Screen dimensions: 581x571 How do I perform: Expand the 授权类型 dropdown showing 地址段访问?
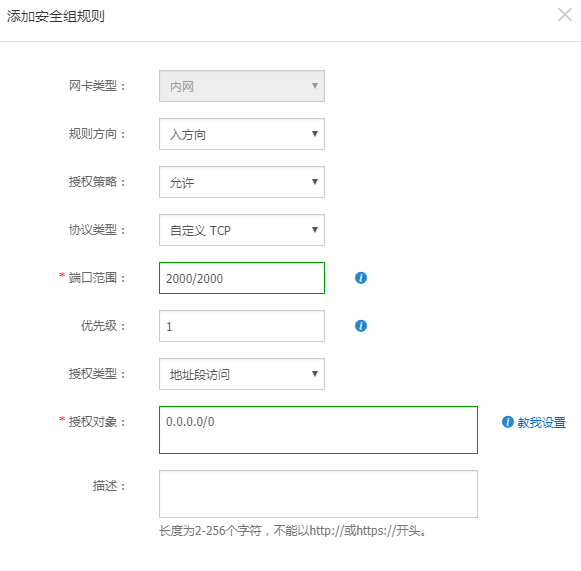coord(242,374)
